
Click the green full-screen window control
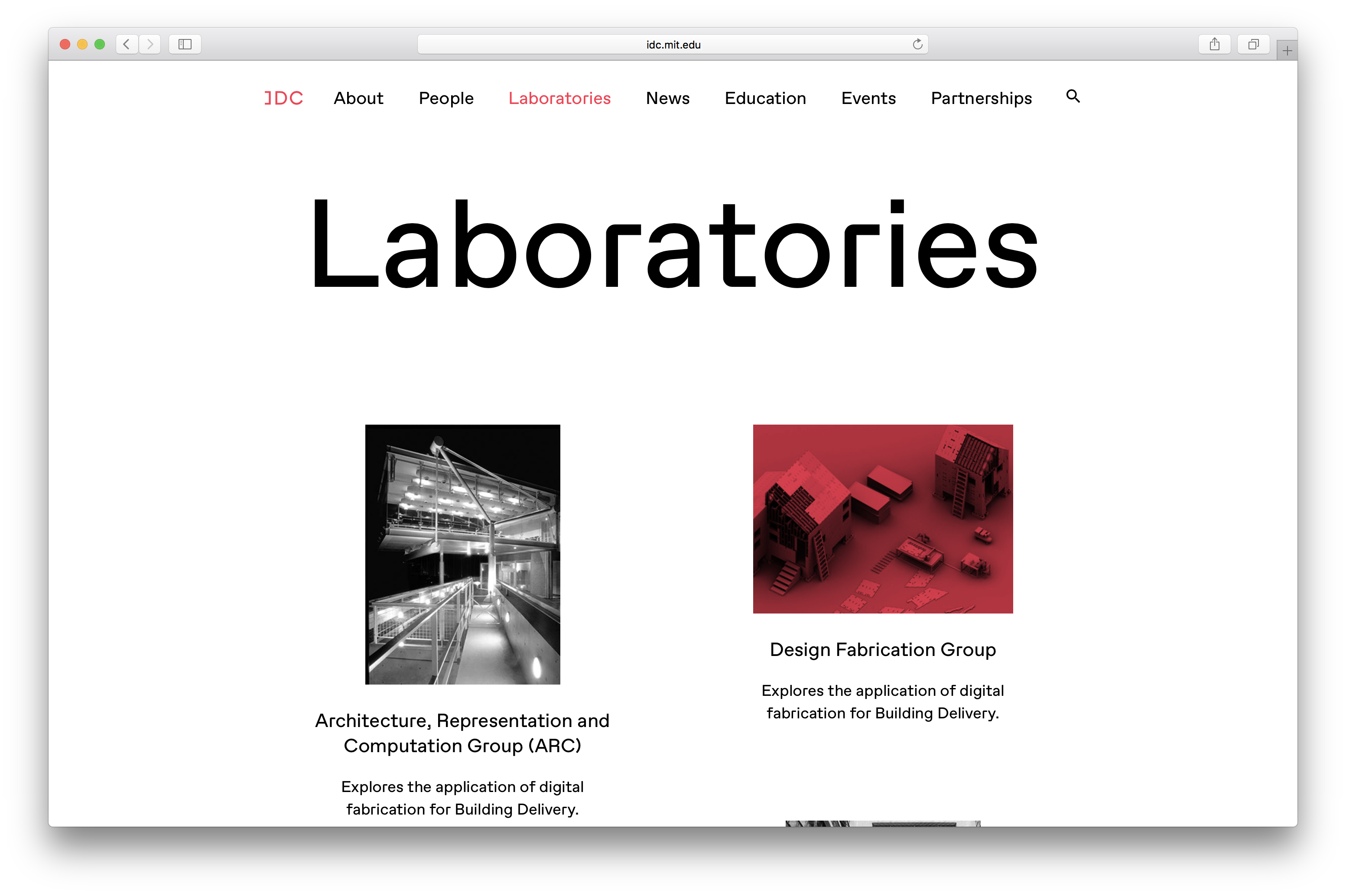(99, 44)
